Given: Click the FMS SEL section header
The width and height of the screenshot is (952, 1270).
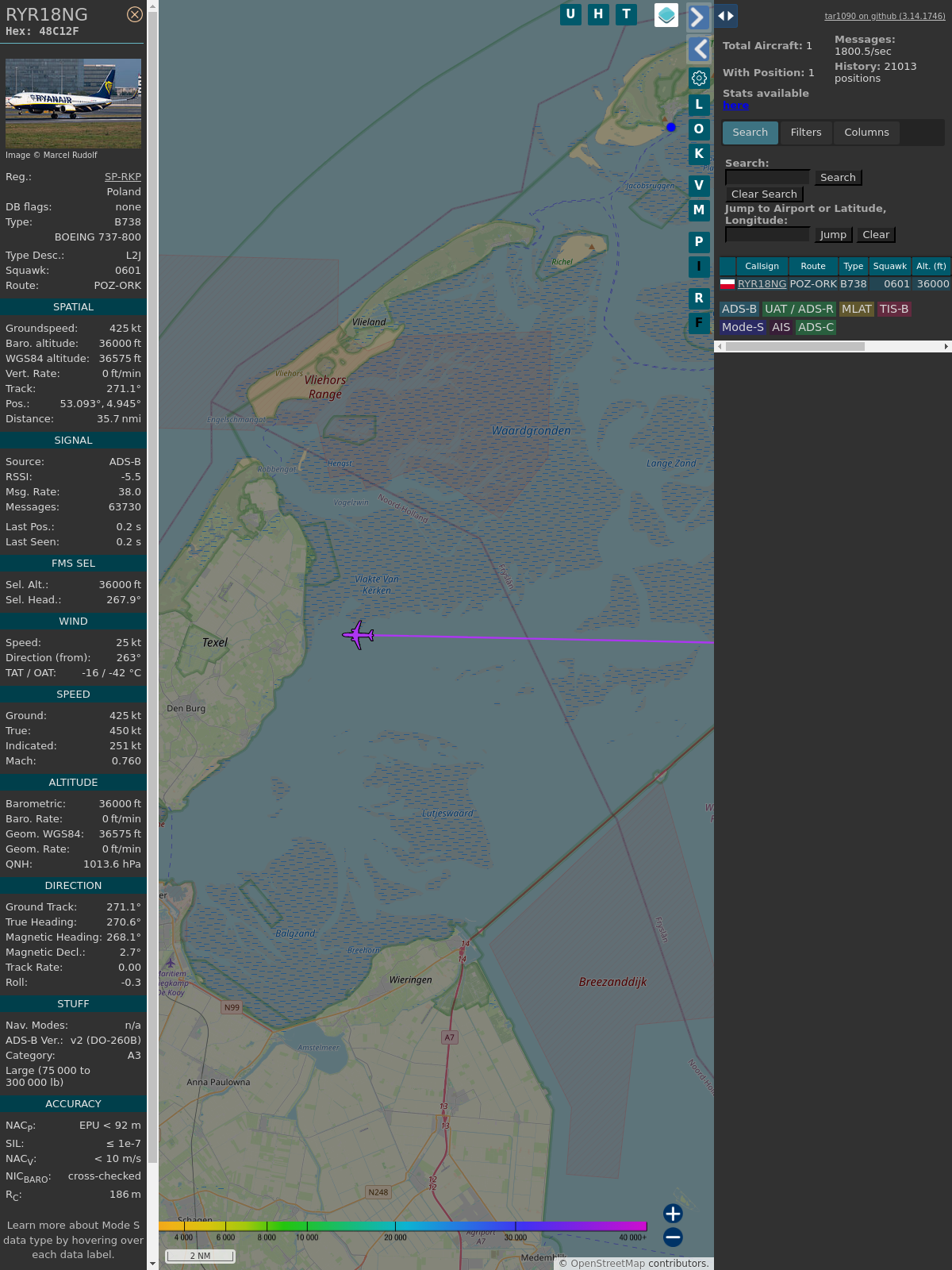Looking at the screenshot, I should (x=73, y=564).
